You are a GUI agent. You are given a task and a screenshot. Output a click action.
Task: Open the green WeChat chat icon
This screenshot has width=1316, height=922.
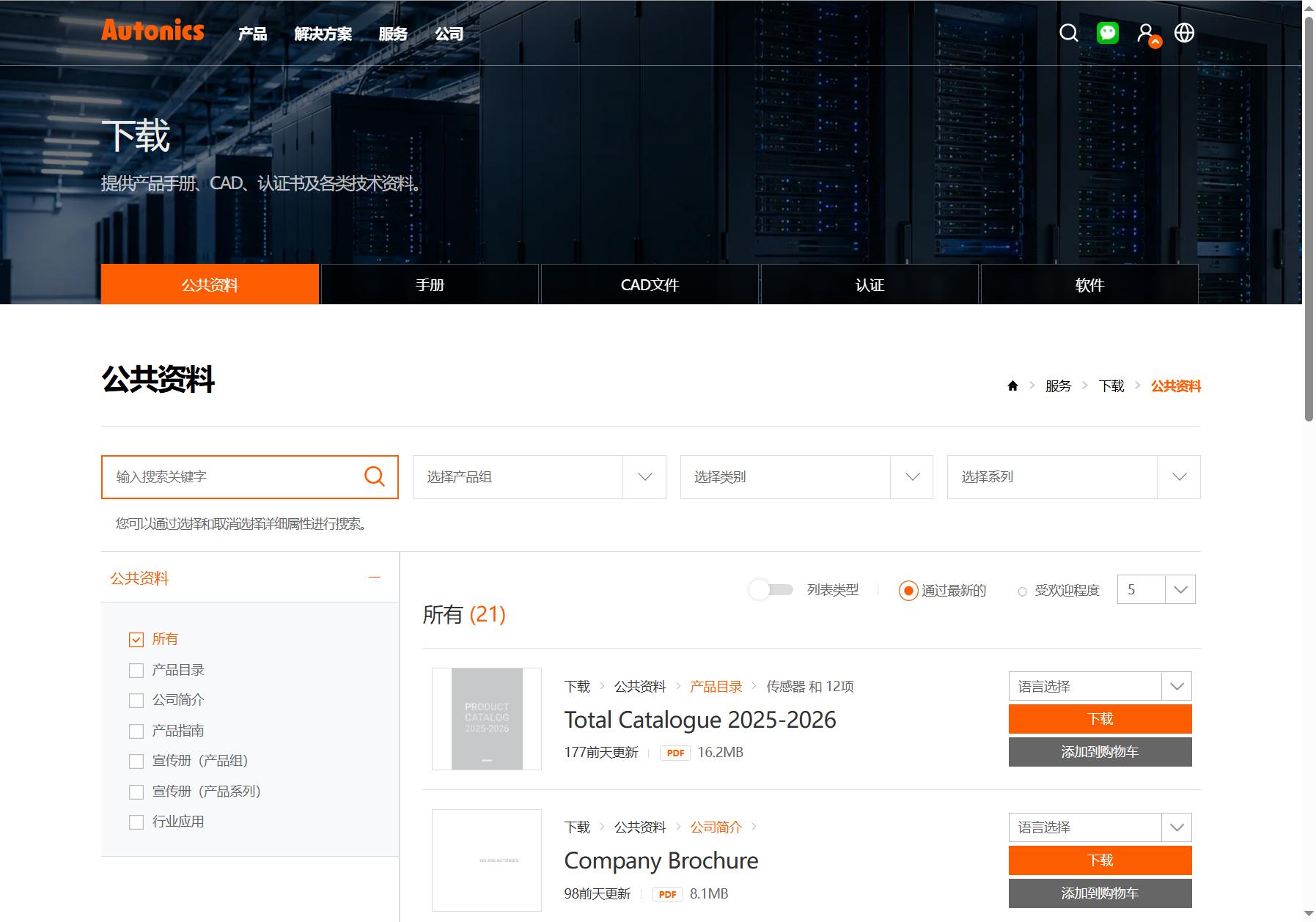(x=1107, y=33)
